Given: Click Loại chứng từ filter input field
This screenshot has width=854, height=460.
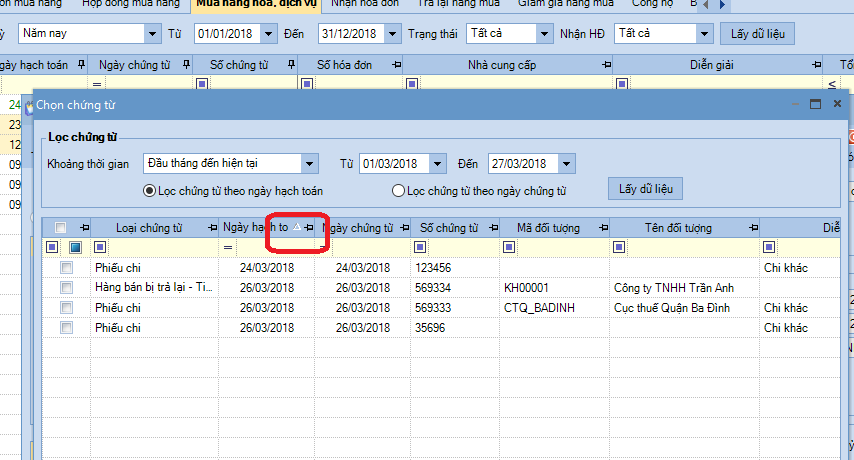Looking at the screenshot, I should [x=162, y=248].
